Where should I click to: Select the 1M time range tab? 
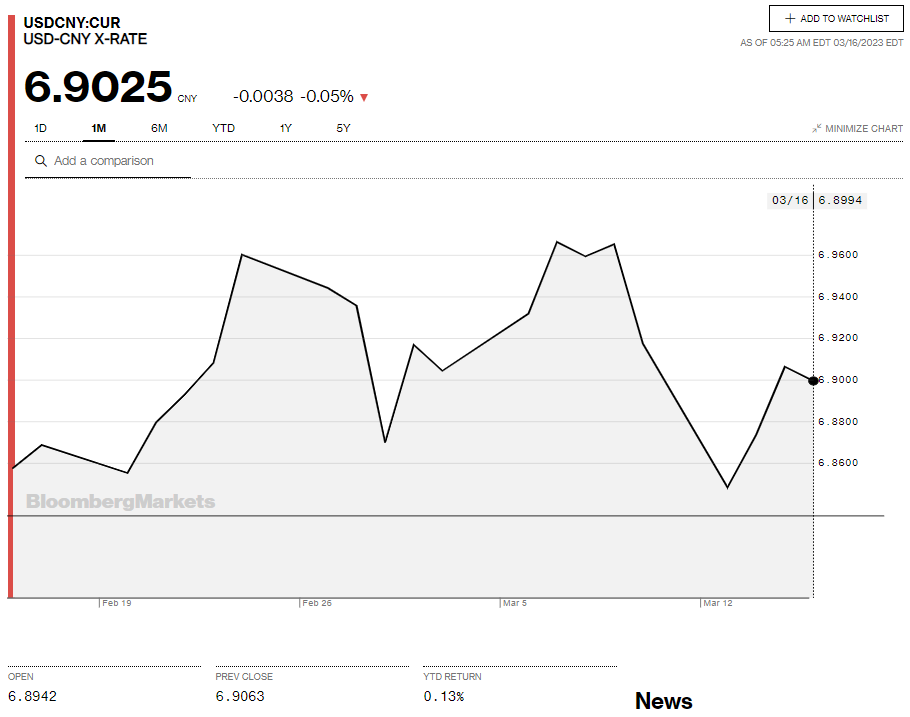coord(99,128)
